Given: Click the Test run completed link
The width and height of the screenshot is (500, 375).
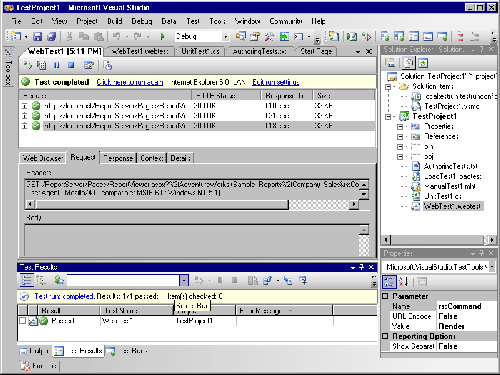Looking at the screenshot, I should [x=64, y=296].
